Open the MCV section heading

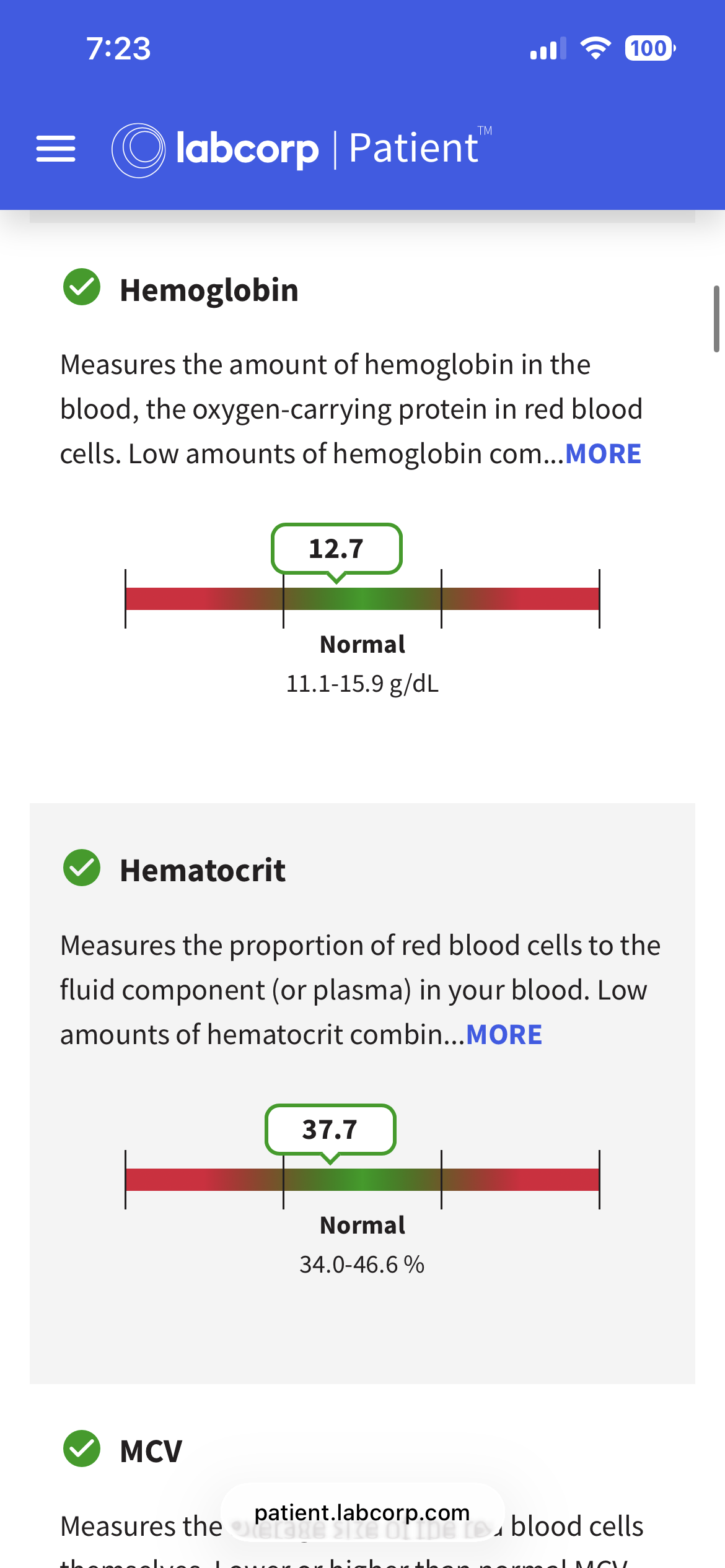click(151, 1451)
